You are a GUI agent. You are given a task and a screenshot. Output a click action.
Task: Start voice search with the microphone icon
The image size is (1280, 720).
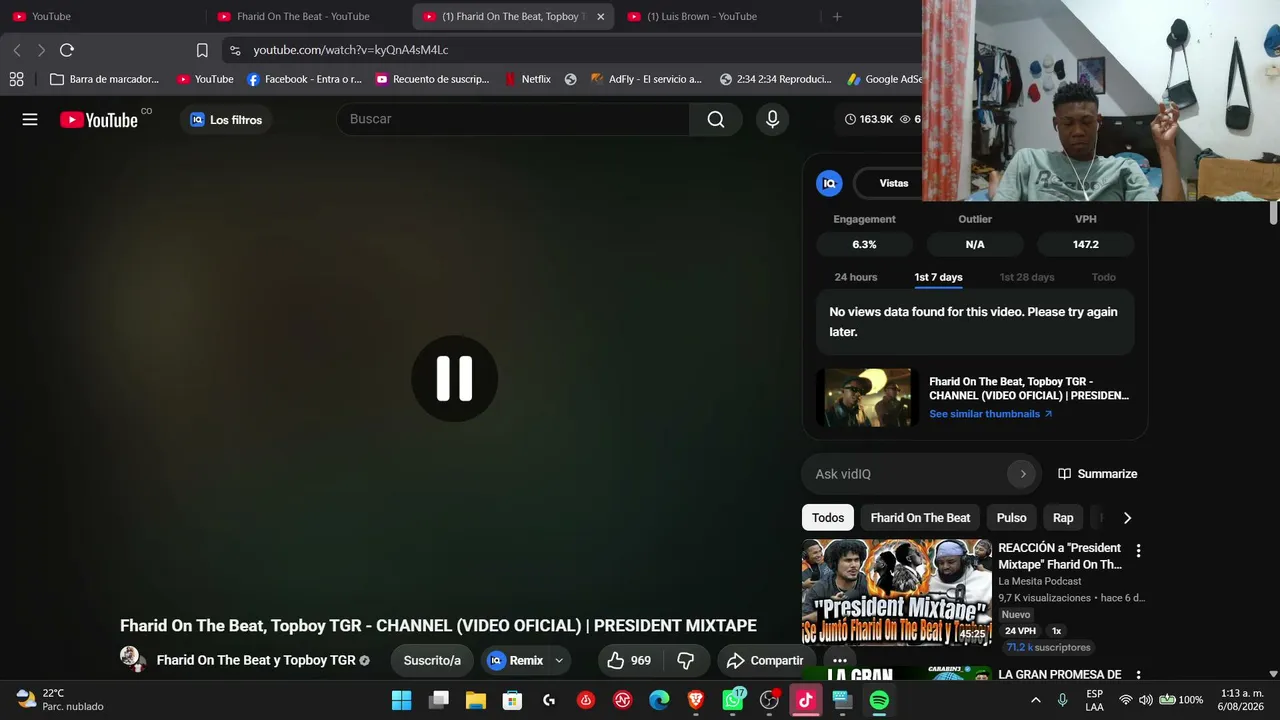coord(772,119)
